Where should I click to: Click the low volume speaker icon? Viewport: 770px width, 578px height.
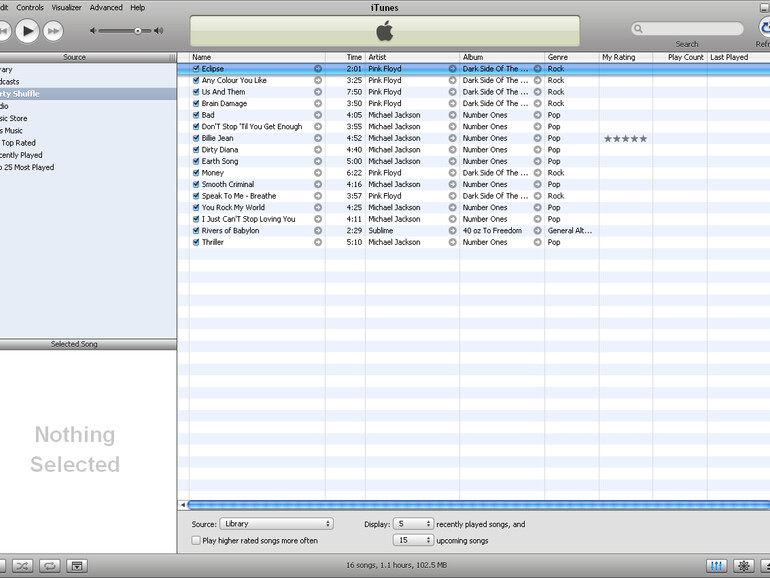point(93,30)
